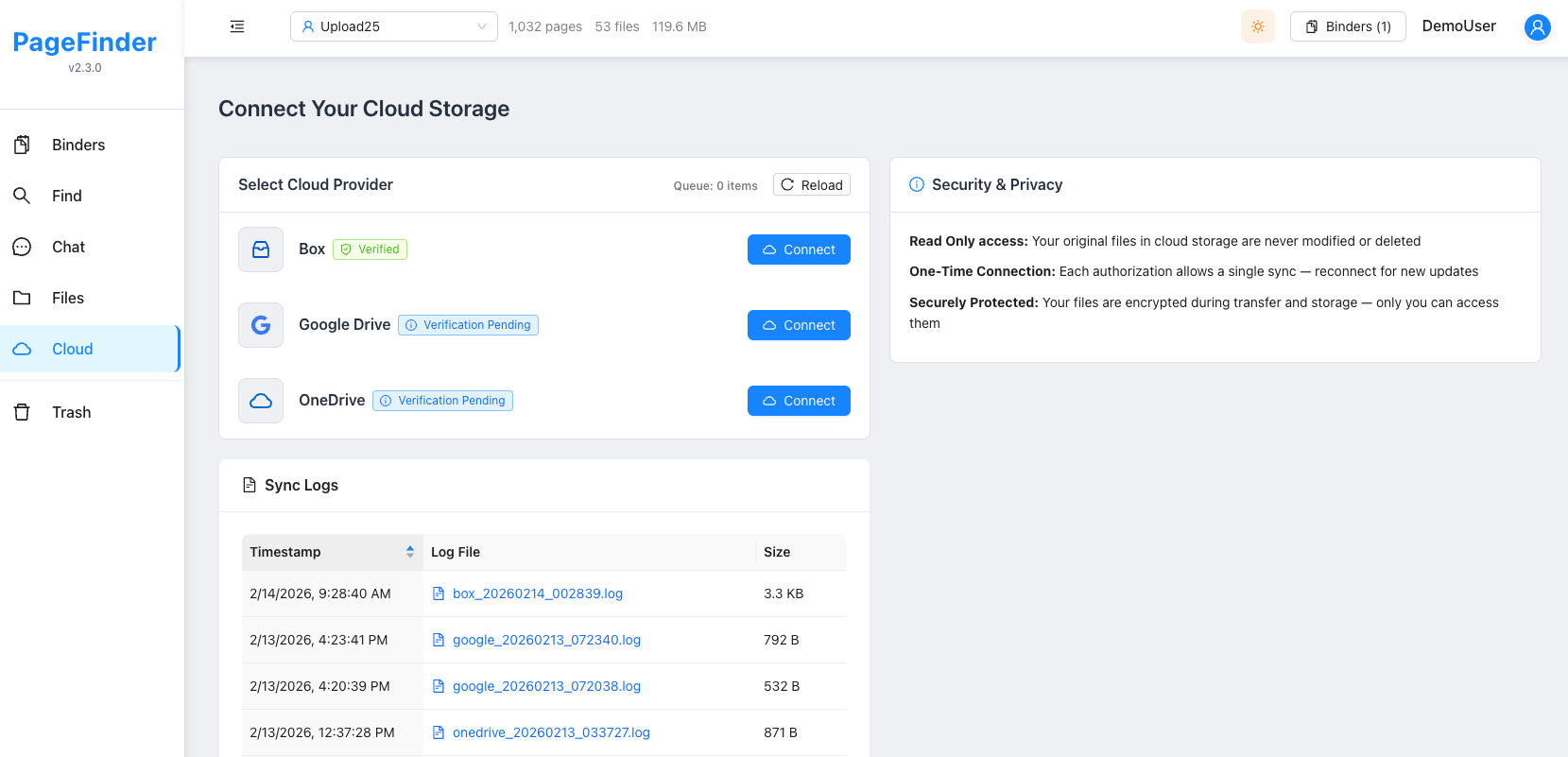Open google_20260213_072038.log
1568x757 pixels.
546,686
